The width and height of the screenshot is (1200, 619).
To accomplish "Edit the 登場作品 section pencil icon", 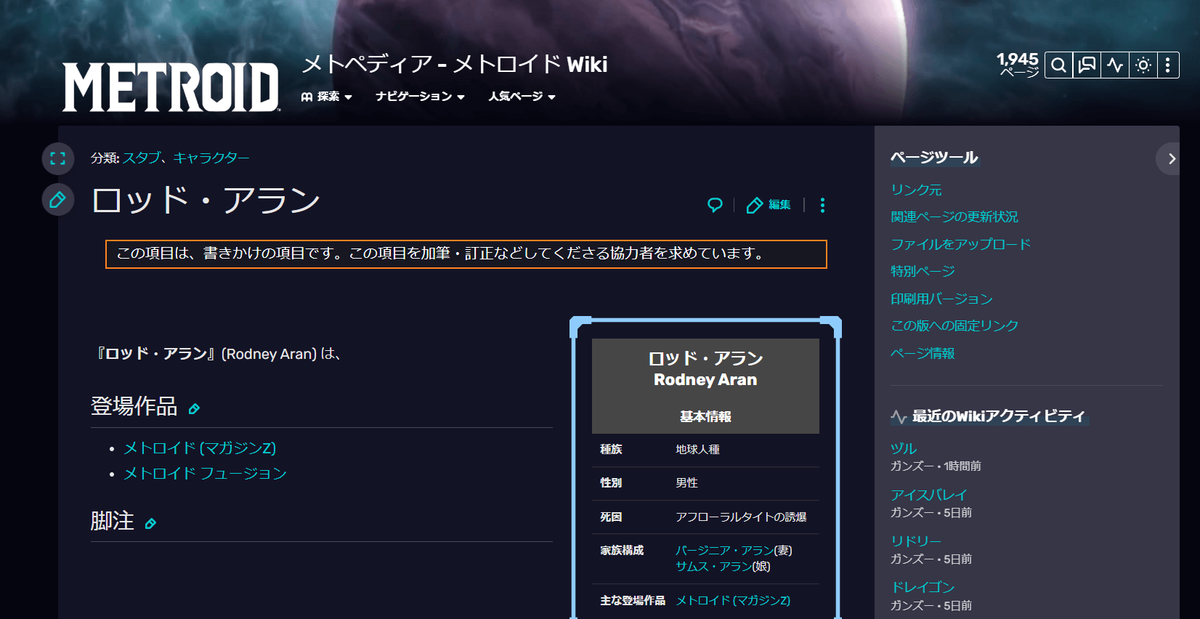I will 194,409.
